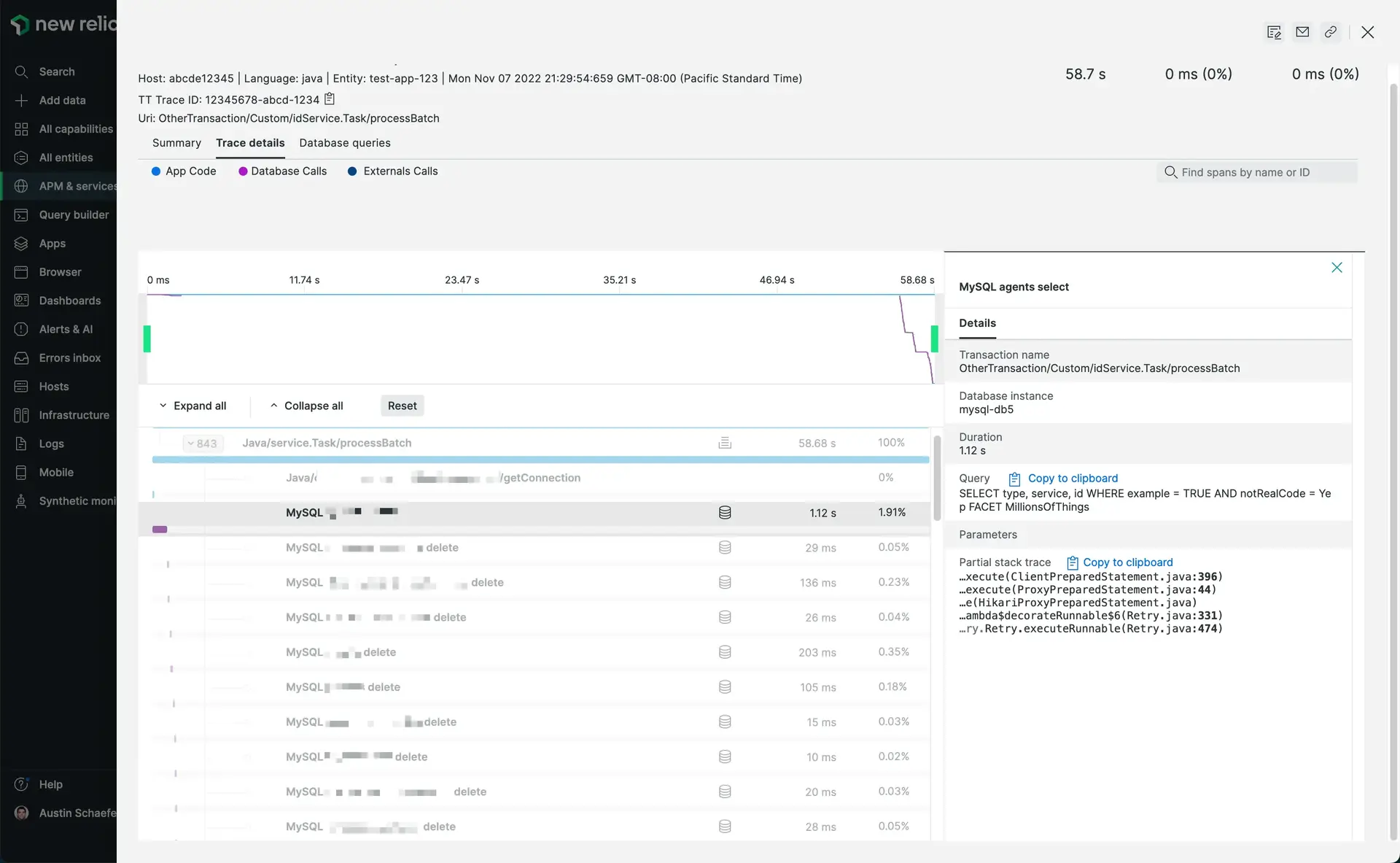Expand all trace spans

193,406
